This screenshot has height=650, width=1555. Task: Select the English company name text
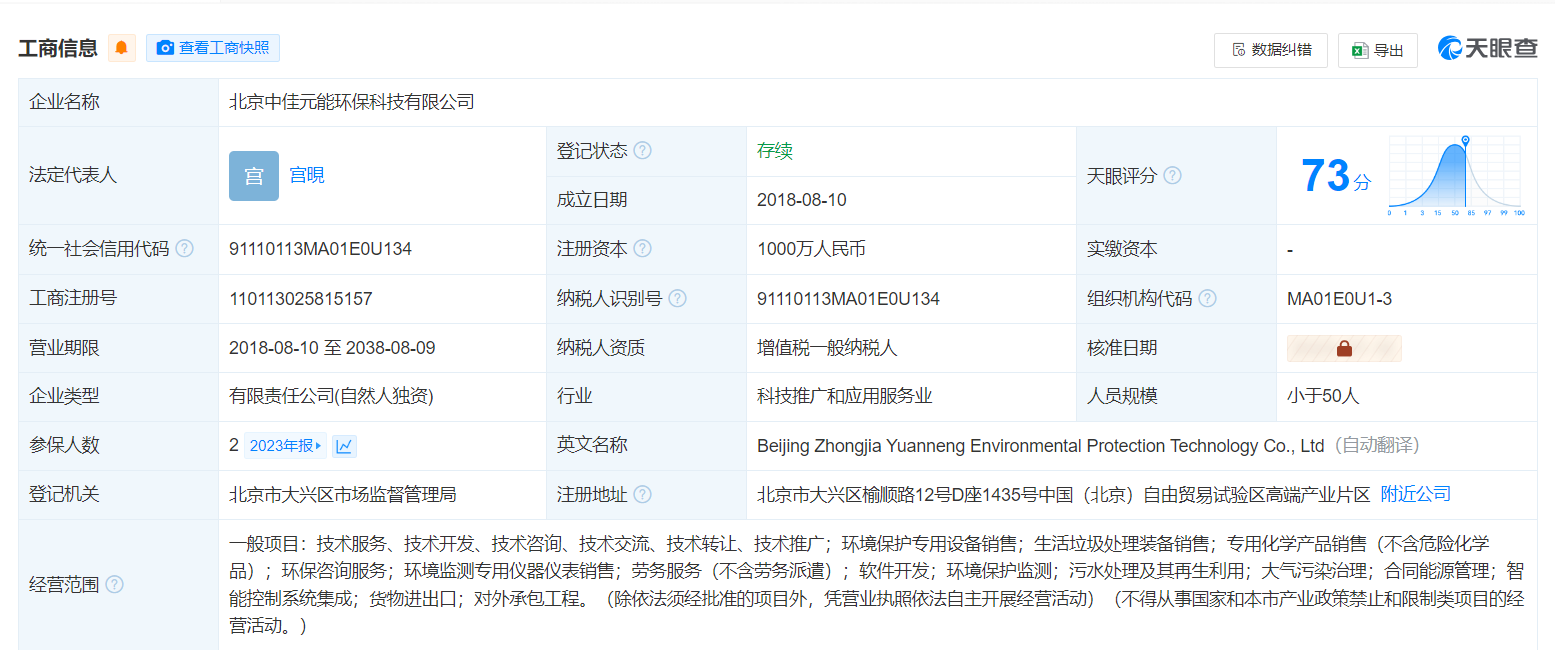click(1041, 446)
